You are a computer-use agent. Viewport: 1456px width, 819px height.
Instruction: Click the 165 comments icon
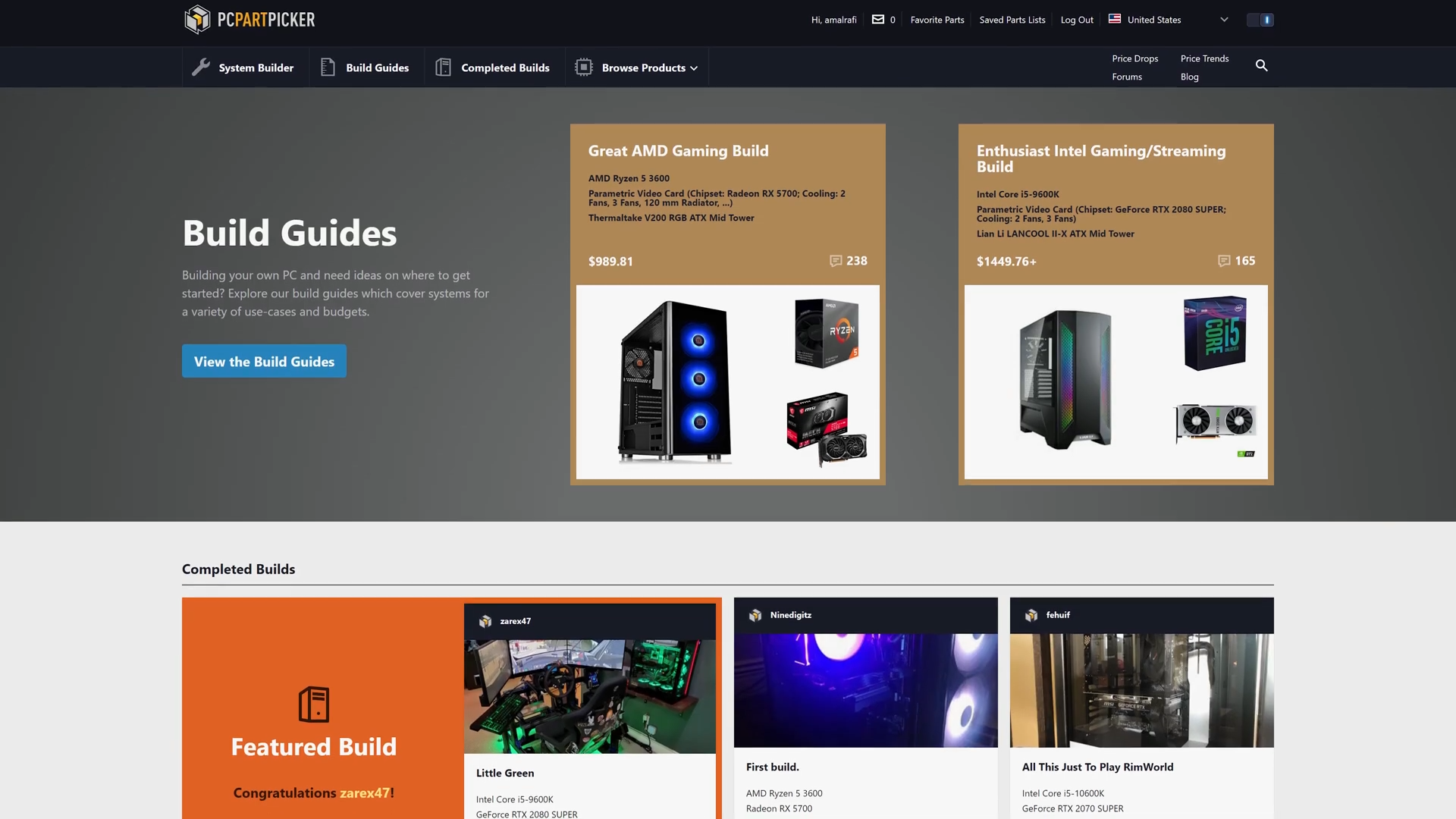[1224, 261]
